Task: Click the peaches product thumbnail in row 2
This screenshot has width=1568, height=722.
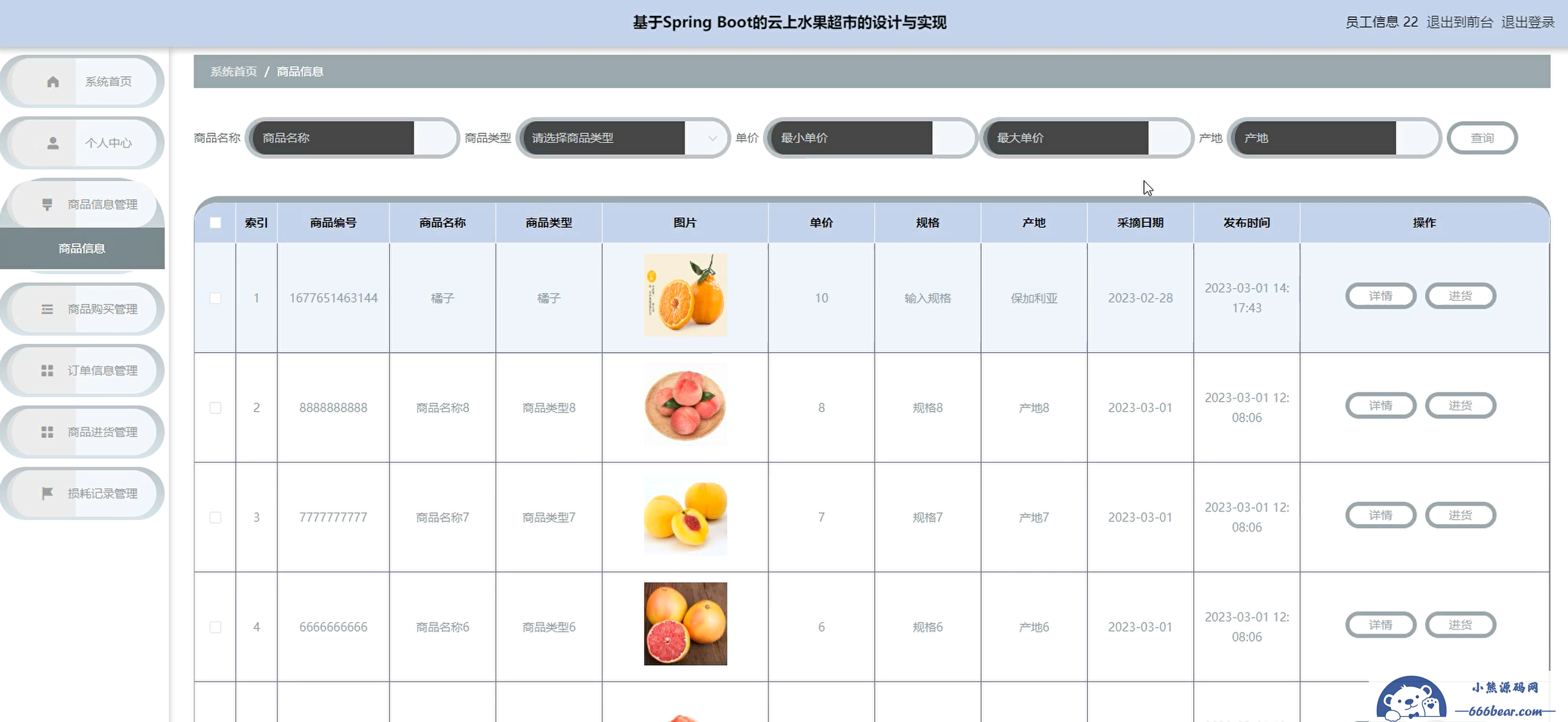Action: (x=685, y=405)
